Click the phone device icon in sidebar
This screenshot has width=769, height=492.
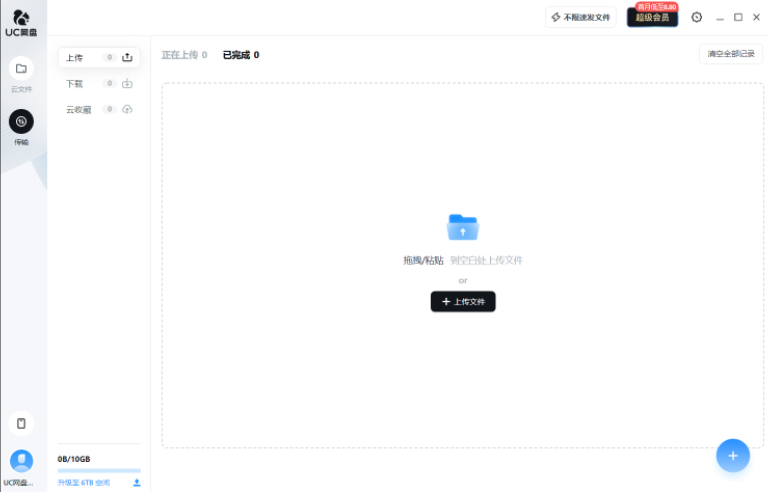[x=21, y=423]
